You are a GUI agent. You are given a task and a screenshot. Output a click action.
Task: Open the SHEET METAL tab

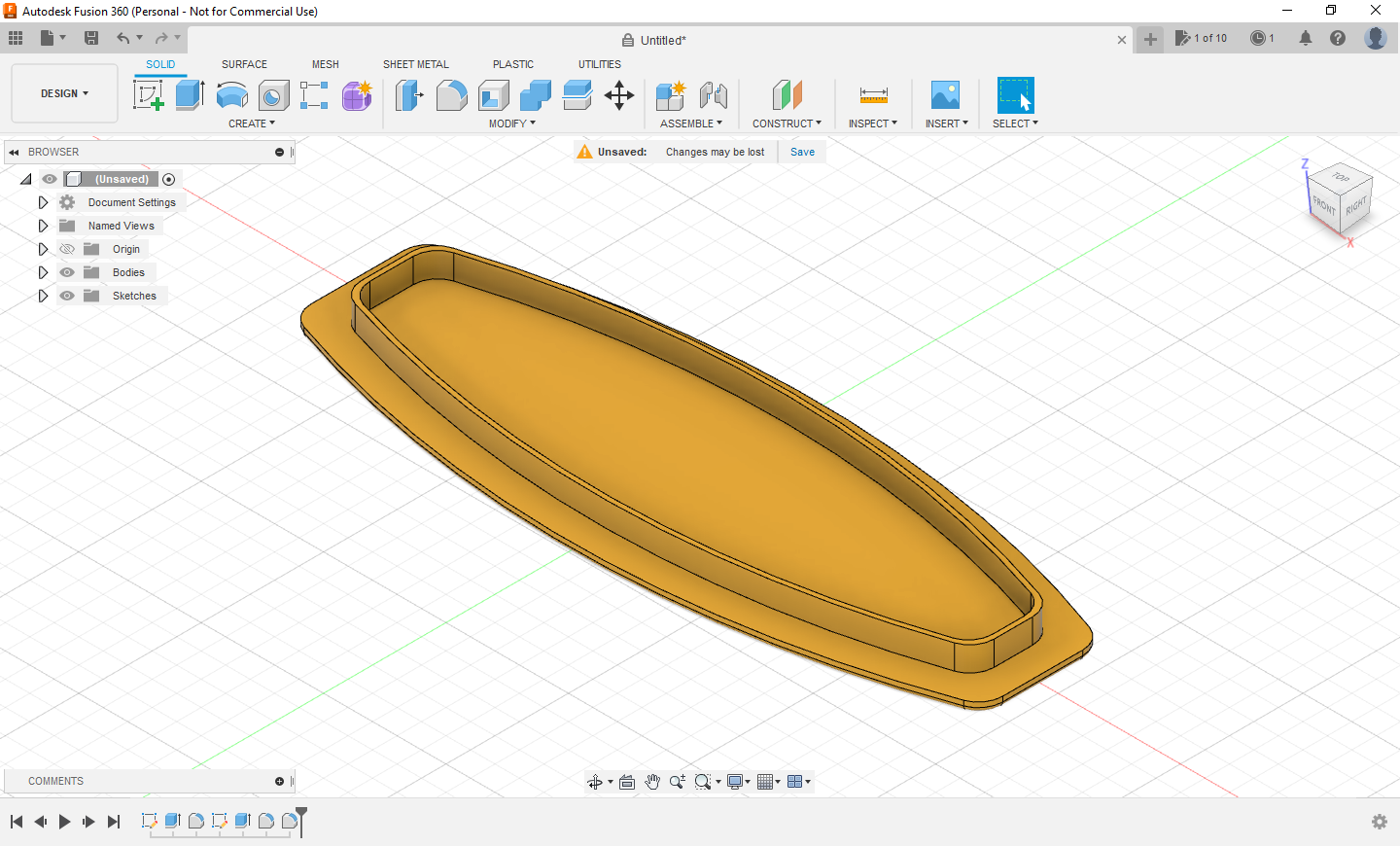pyautogui.click(x=415, y=64)
